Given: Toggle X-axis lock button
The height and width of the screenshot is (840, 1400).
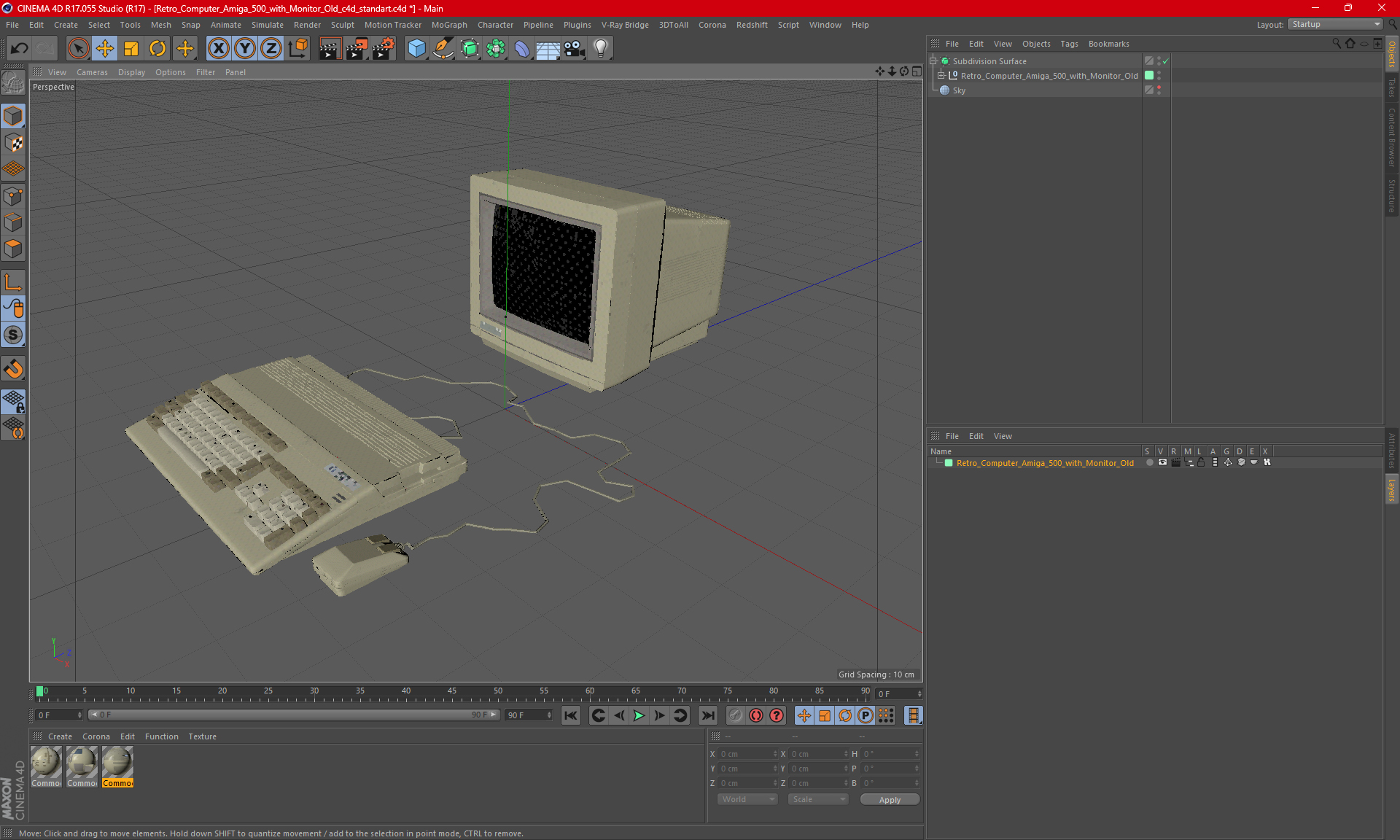Looking at the screenshot, I should [218, 49].
